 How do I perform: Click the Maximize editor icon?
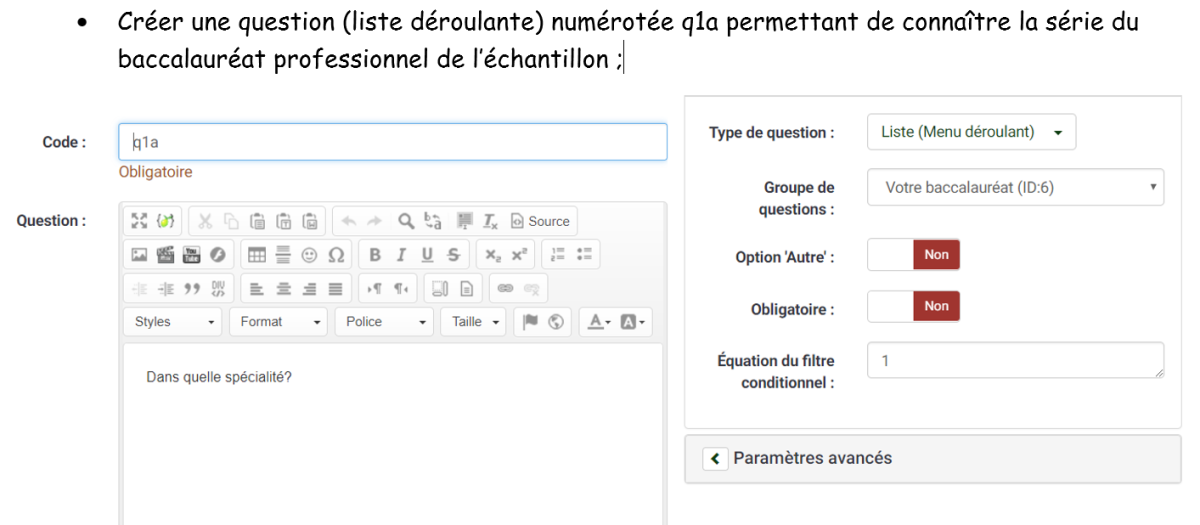coord(139,221)
